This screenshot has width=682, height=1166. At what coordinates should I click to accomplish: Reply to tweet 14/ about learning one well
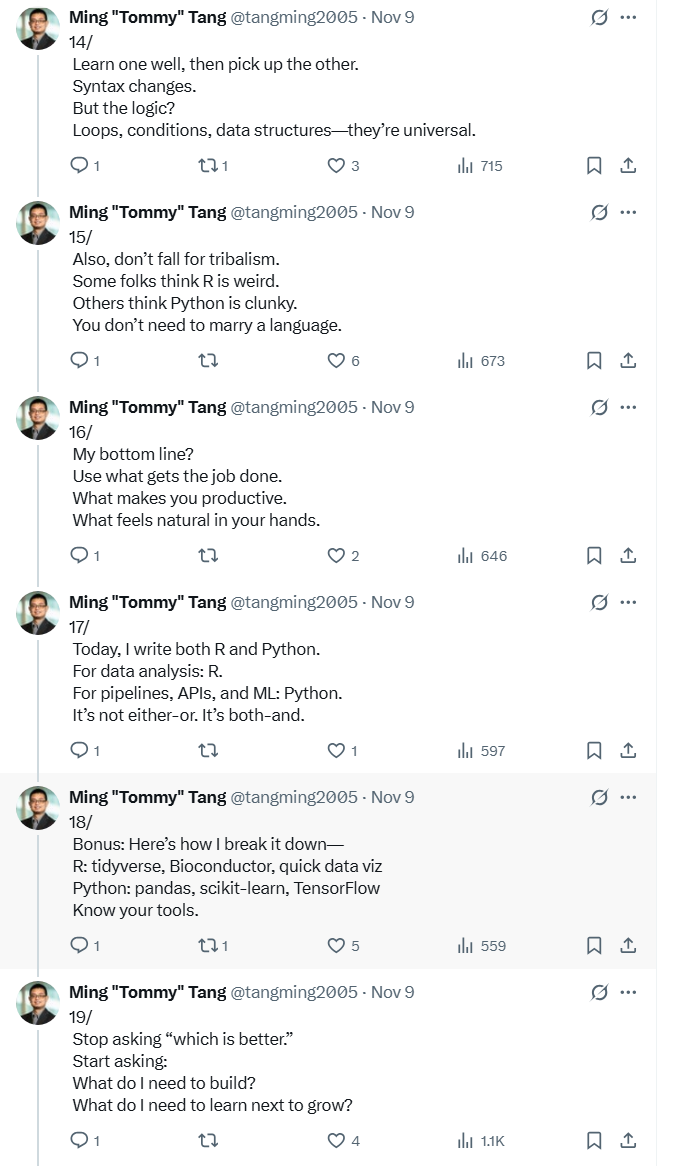pos(80,166)
